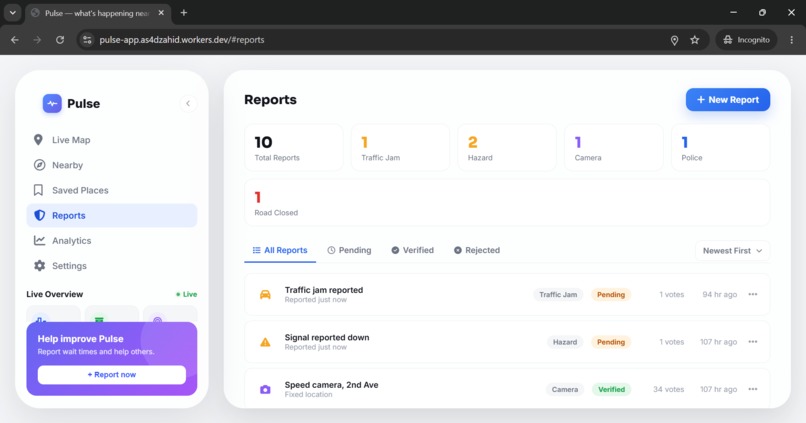Click the Settings gear icon
This screenshot has width=806, height=423.
pyautogui.click(x=39, y=266)
